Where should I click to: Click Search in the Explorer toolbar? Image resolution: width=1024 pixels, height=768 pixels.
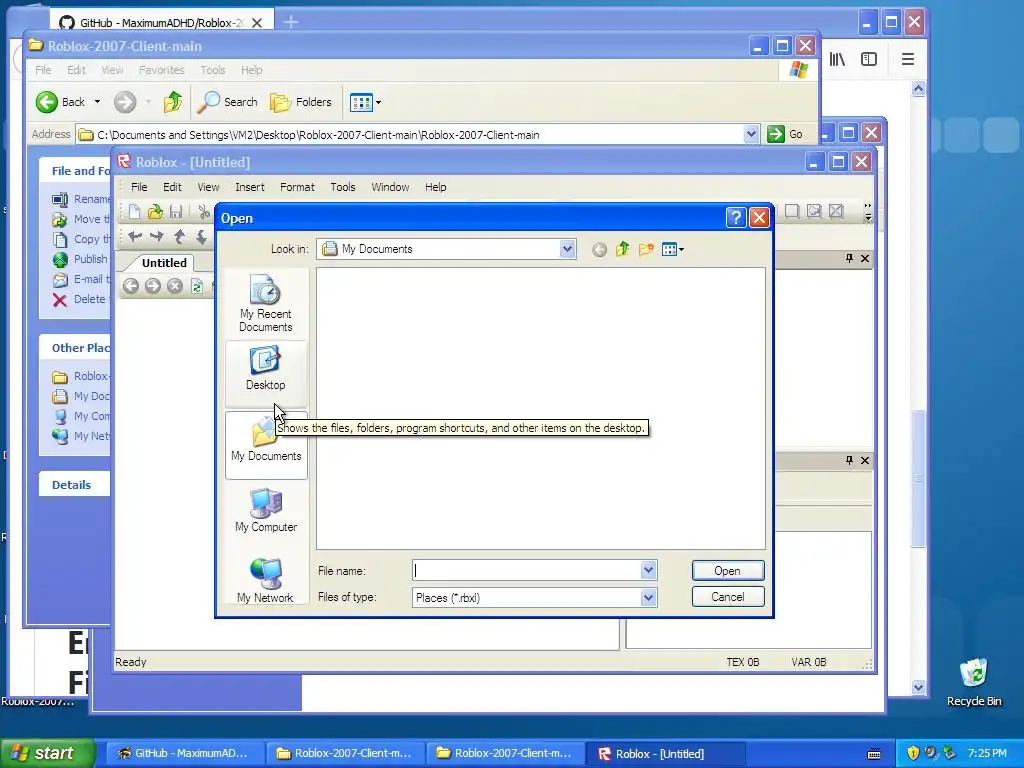coord(228,102)
